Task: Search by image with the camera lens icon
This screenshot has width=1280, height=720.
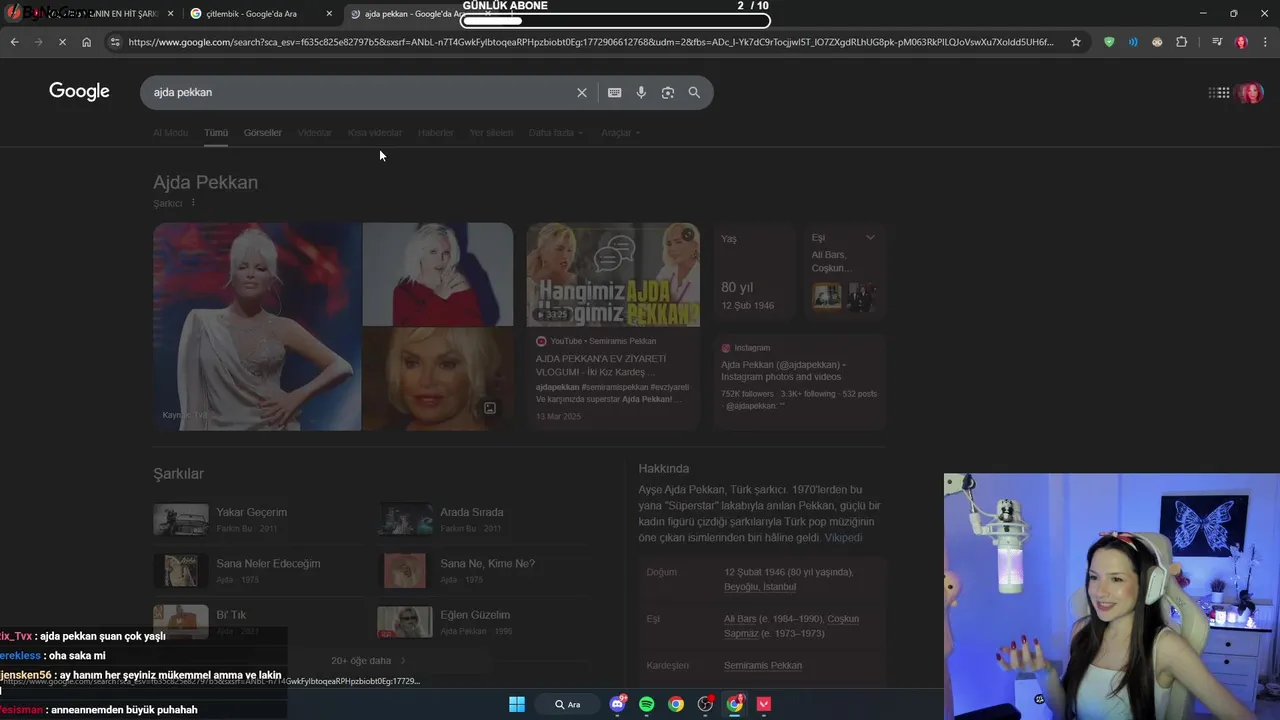Action: [x=668, y=92]
